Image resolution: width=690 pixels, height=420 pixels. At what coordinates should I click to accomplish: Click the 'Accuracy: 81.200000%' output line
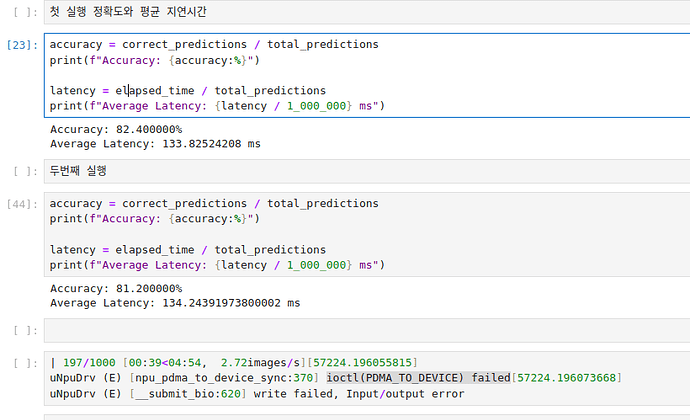coord(116,289)
